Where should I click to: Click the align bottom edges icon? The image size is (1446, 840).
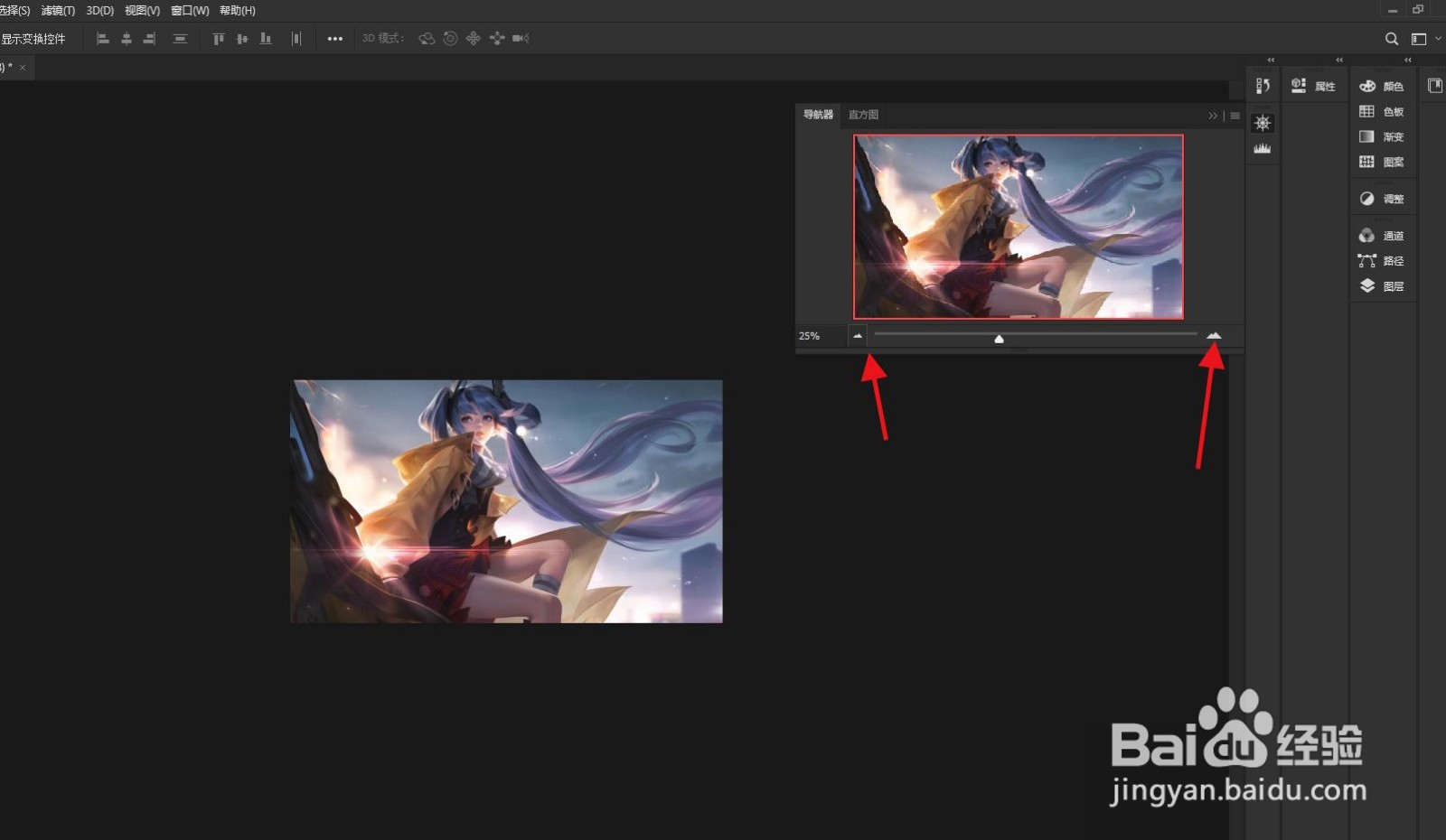(266, 39)
